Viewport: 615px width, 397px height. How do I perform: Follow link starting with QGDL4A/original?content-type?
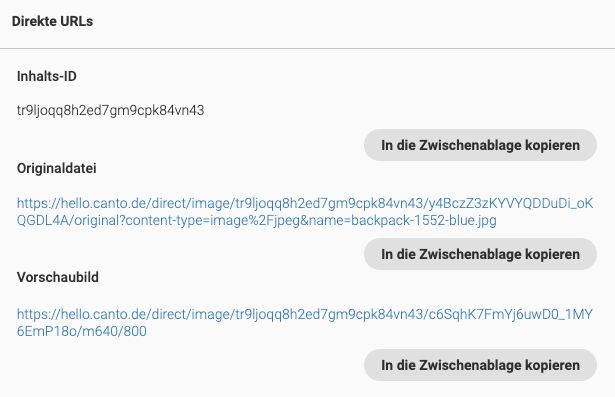point(257,220)
